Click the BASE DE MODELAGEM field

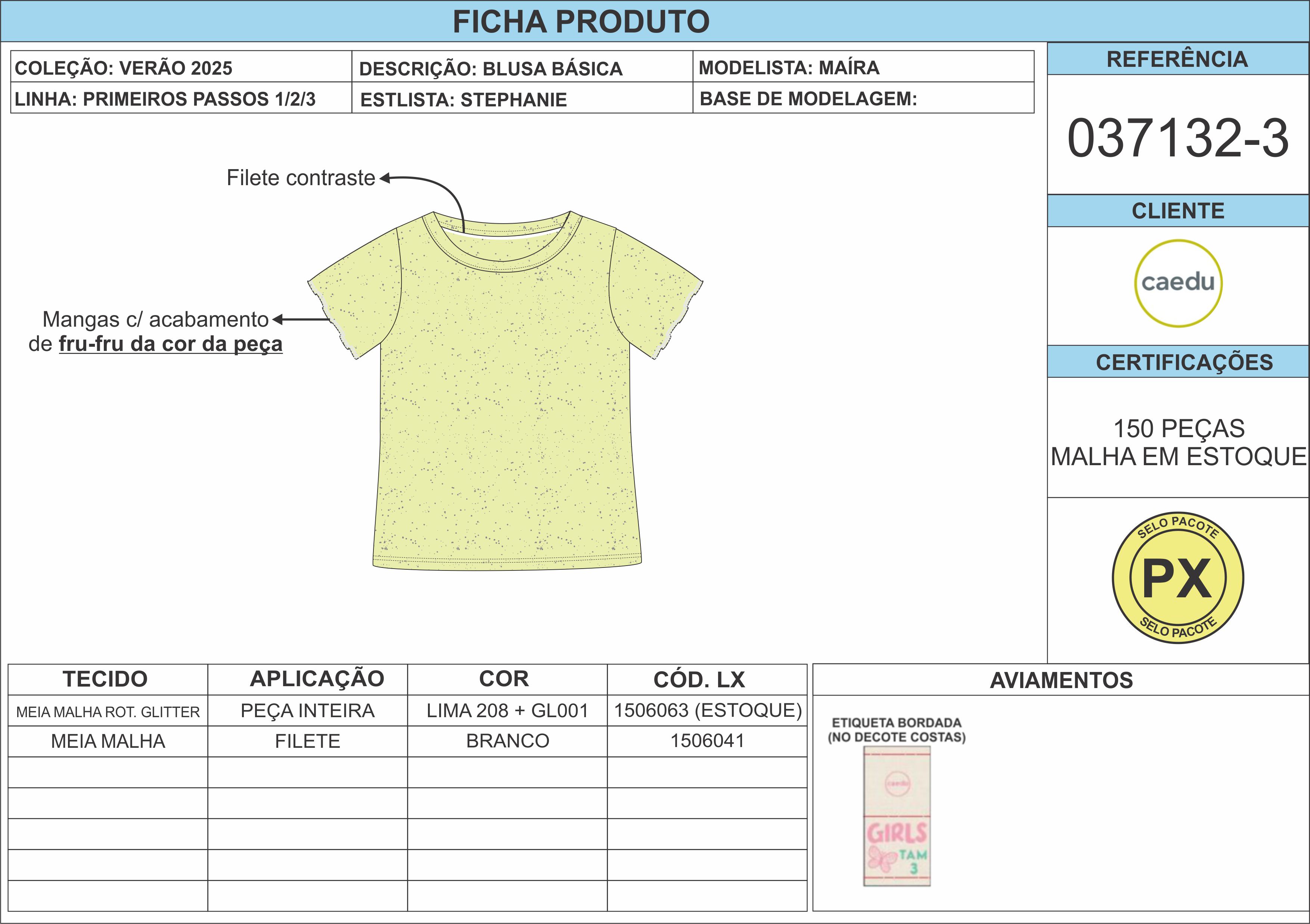tap(808, 99)
